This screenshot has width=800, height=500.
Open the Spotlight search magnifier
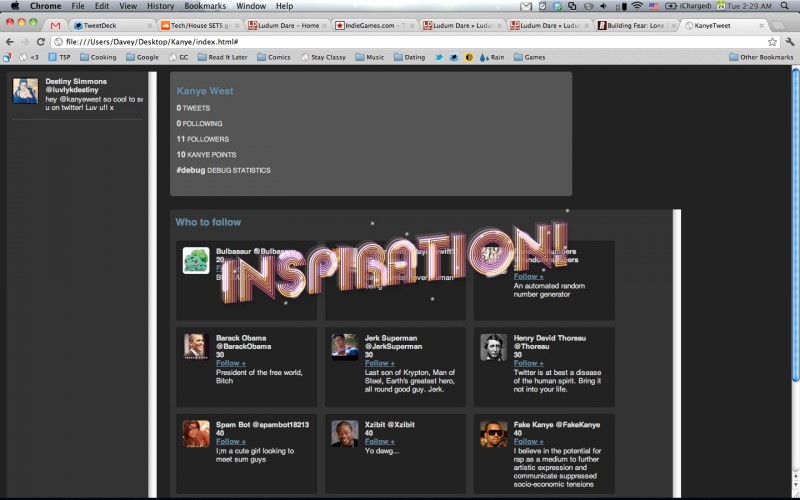[785, 6]
